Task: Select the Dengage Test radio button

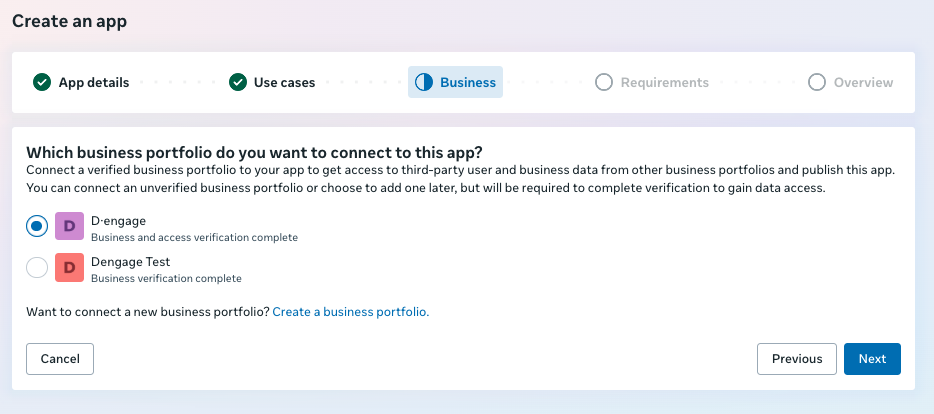Action: 37,267
